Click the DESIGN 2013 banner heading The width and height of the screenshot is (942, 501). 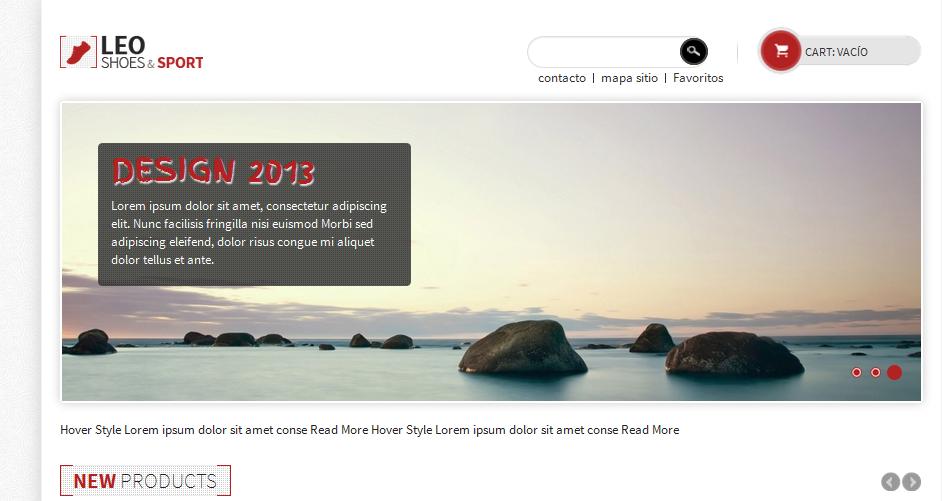click(x=214, y=171)
